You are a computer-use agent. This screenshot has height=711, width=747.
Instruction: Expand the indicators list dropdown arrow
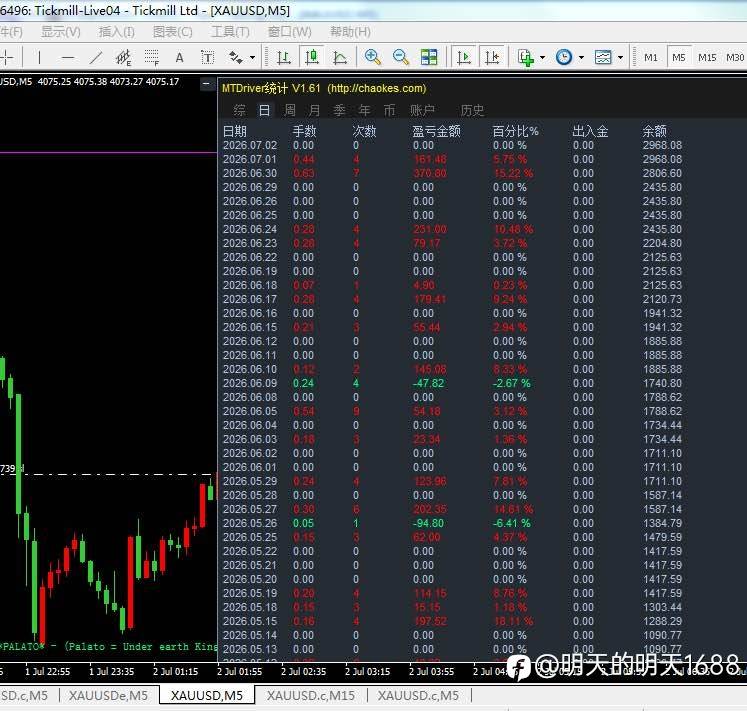543,58
